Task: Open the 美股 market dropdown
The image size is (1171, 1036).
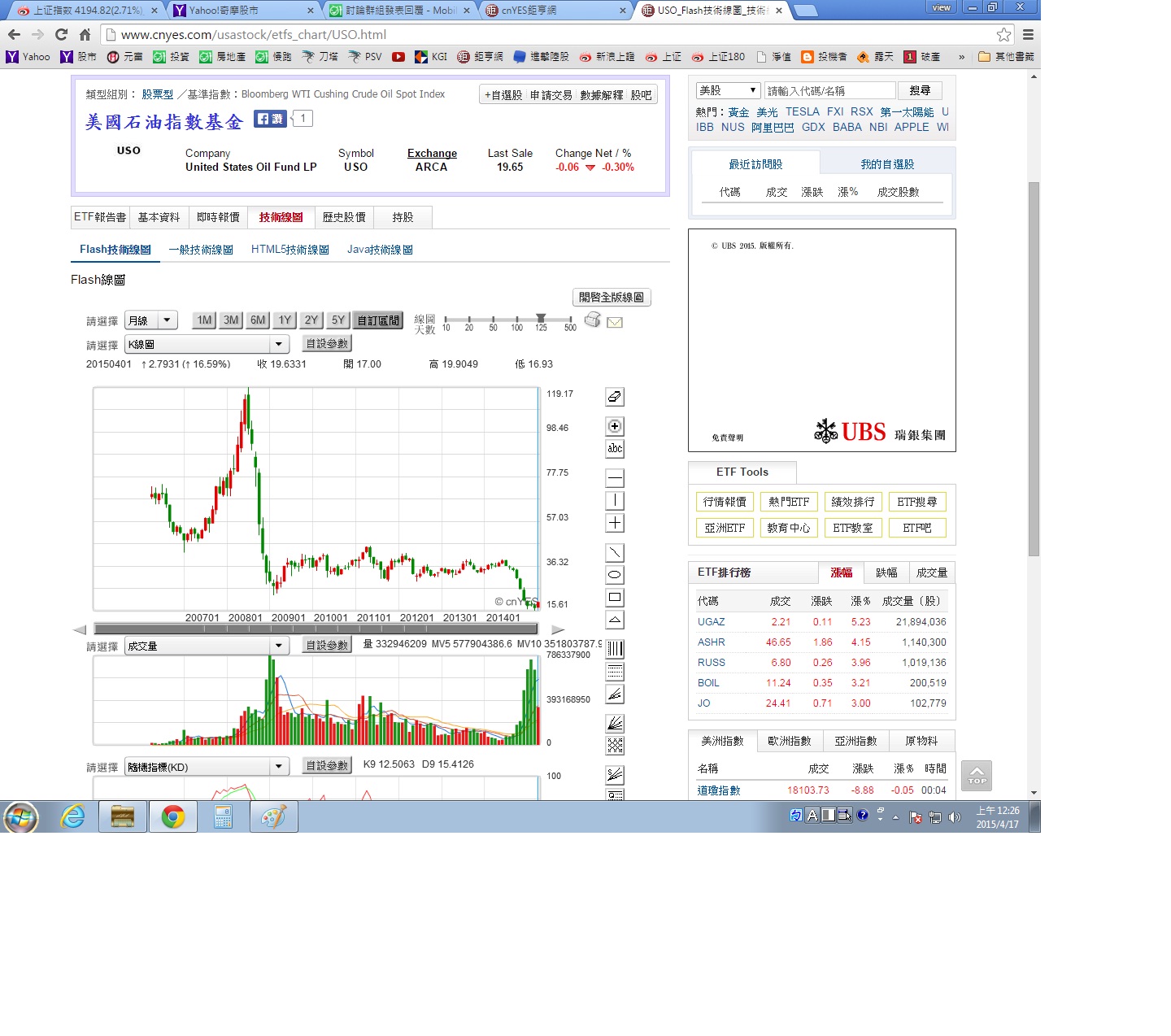Action: [x=728, y=90]
